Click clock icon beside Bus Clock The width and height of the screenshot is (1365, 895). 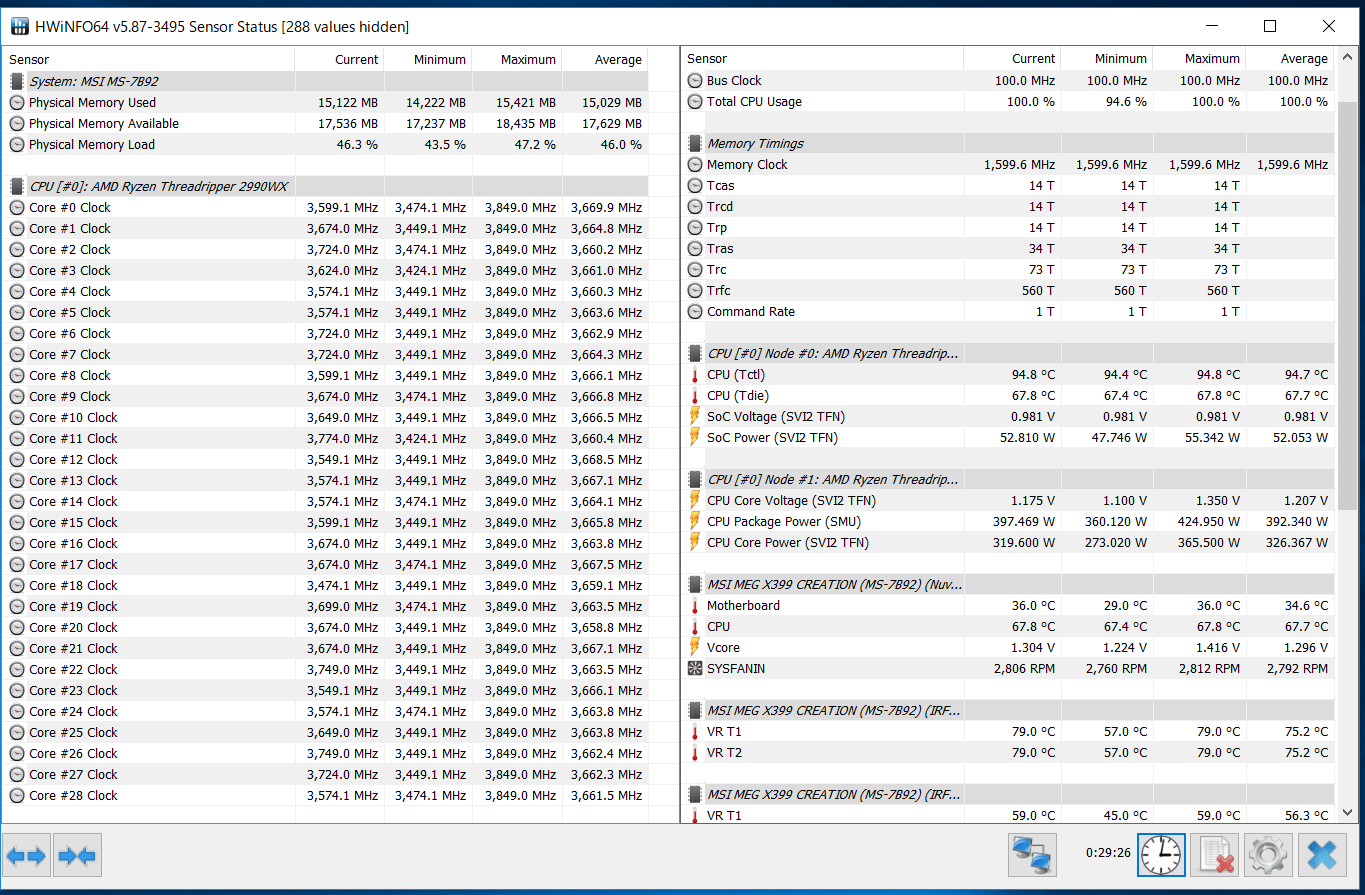pyautogui.click(x=695, y=81)
